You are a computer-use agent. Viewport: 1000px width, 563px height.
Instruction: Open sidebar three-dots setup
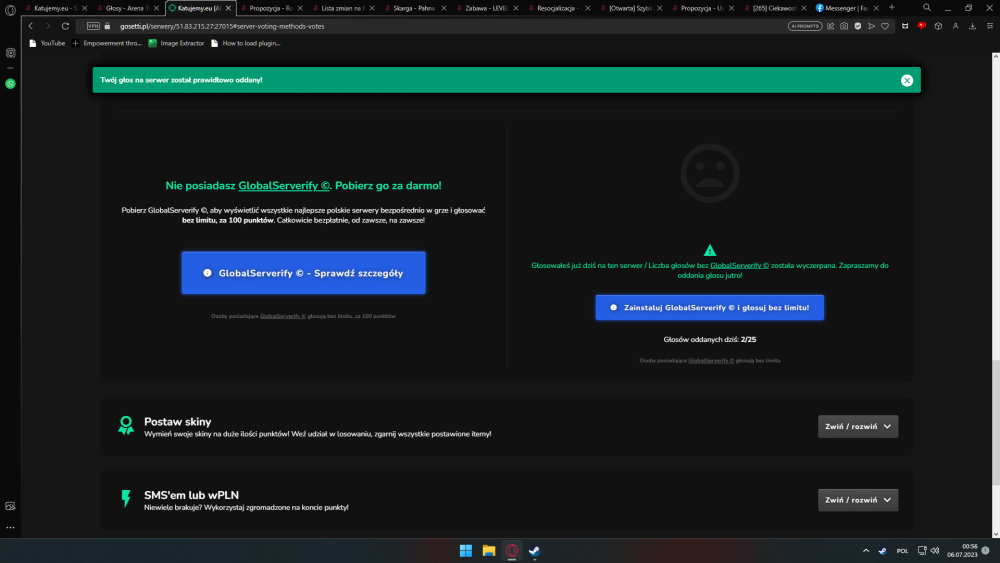(10, 528)
